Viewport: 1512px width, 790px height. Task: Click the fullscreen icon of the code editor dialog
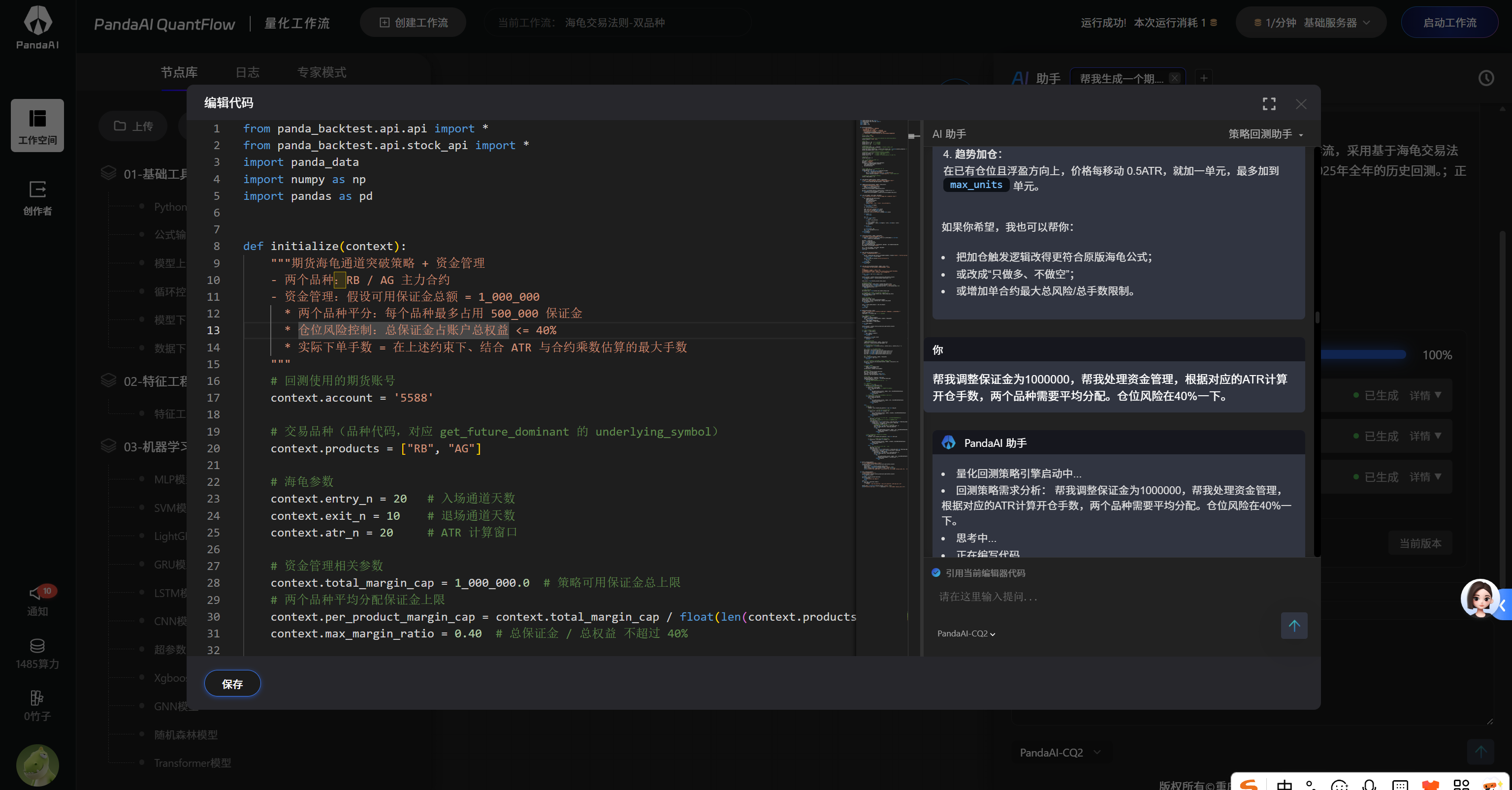[1269, 104]
